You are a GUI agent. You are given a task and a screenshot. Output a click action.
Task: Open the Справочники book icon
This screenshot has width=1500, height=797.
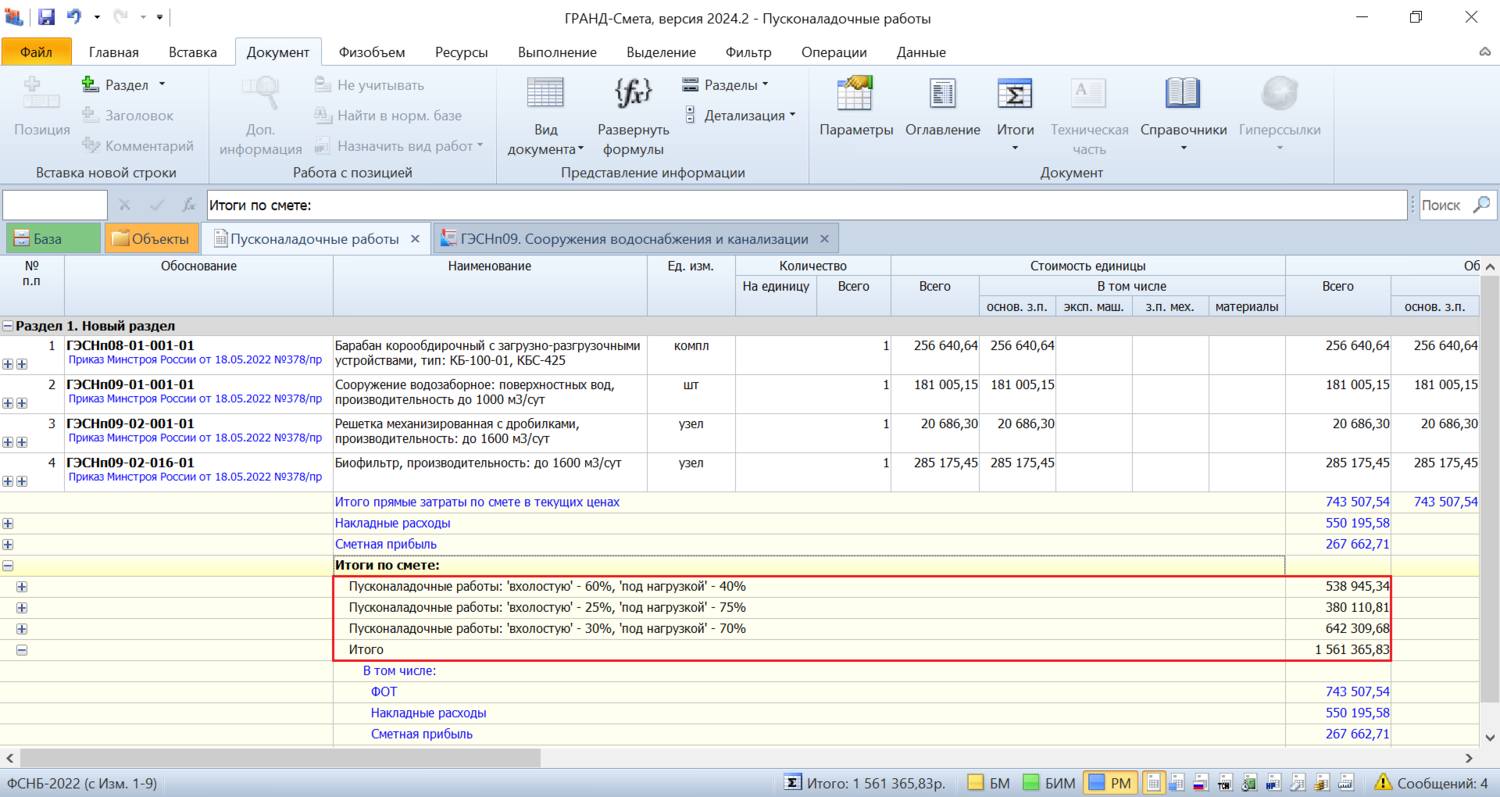tap(1183, 94)
